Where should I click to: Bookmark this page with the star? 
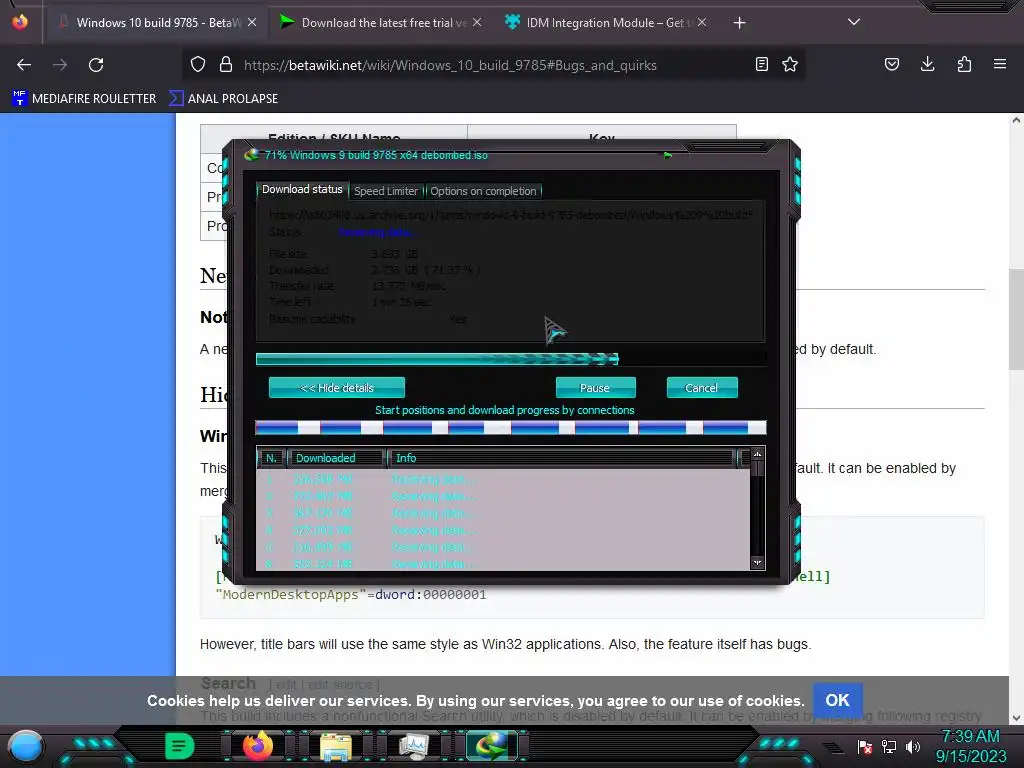click(x=790, y=64)
